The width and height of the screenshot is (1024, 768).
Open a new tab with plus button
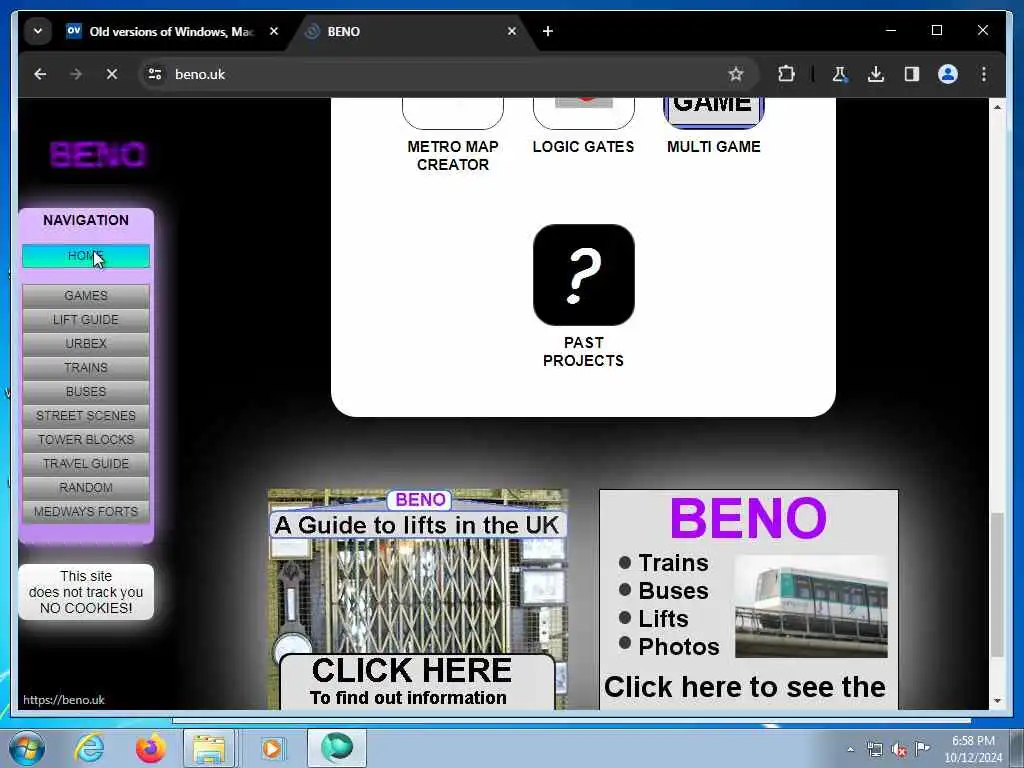coord(548,31)
